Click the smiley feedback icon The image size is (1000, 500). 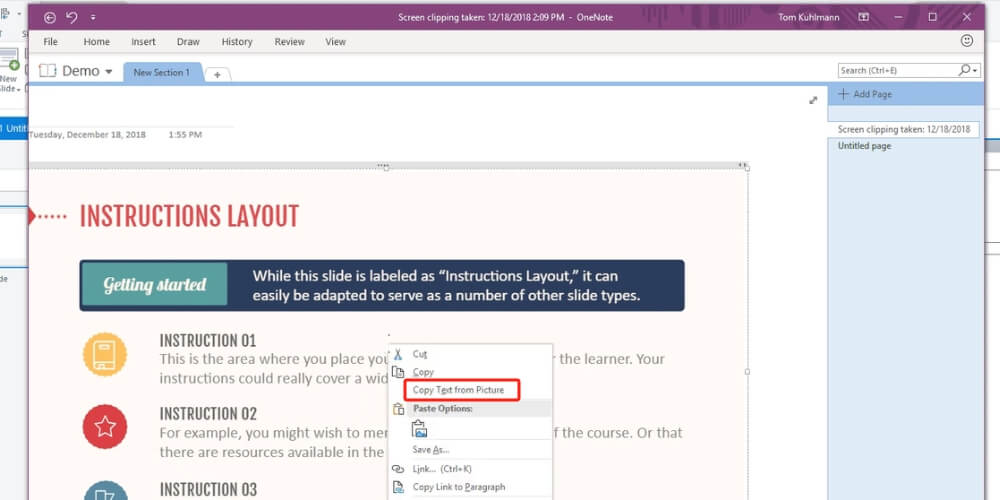tap(967, 41)
